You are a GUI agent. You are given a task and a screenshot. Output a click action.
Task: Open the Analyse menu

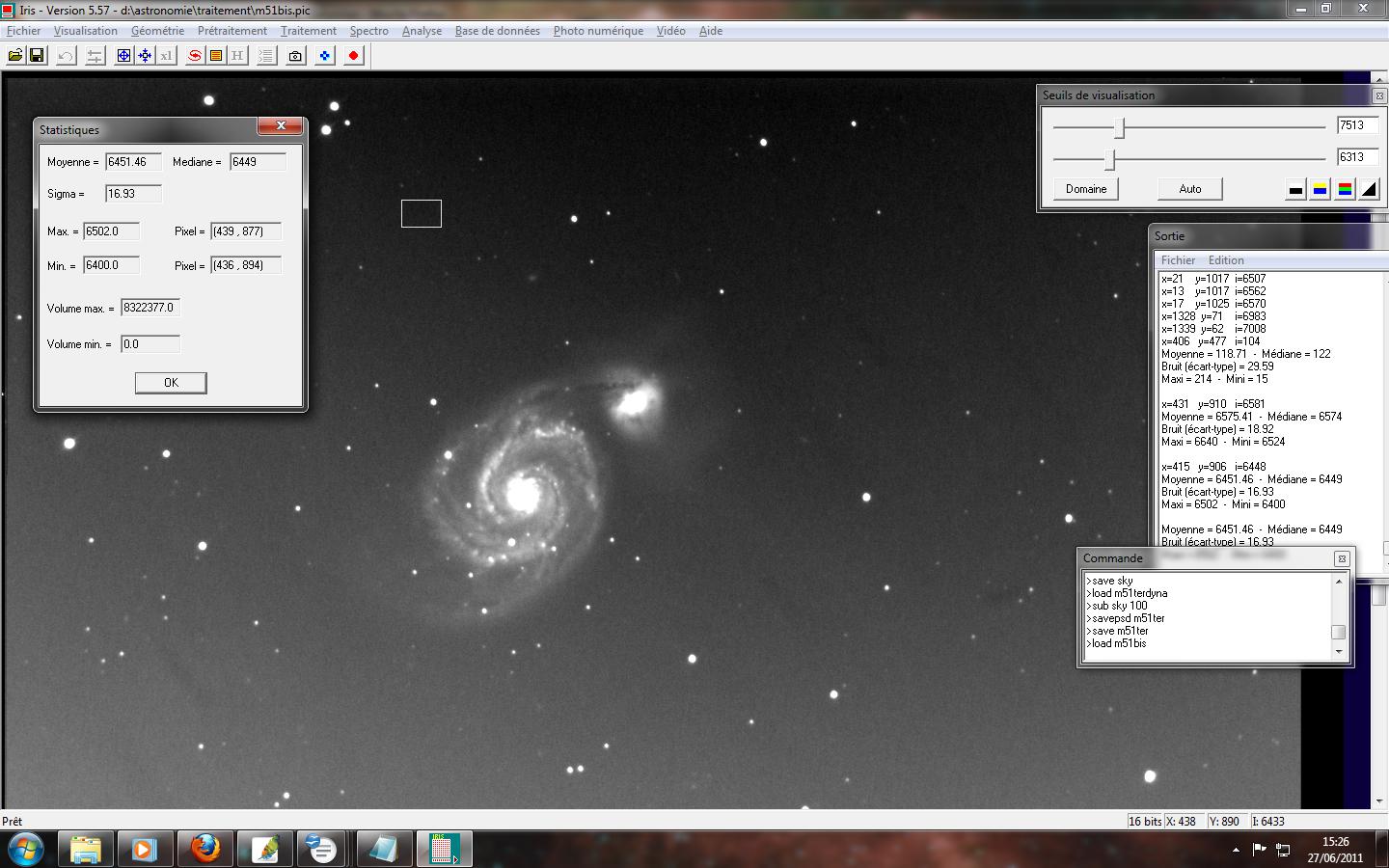pos(422,31)
